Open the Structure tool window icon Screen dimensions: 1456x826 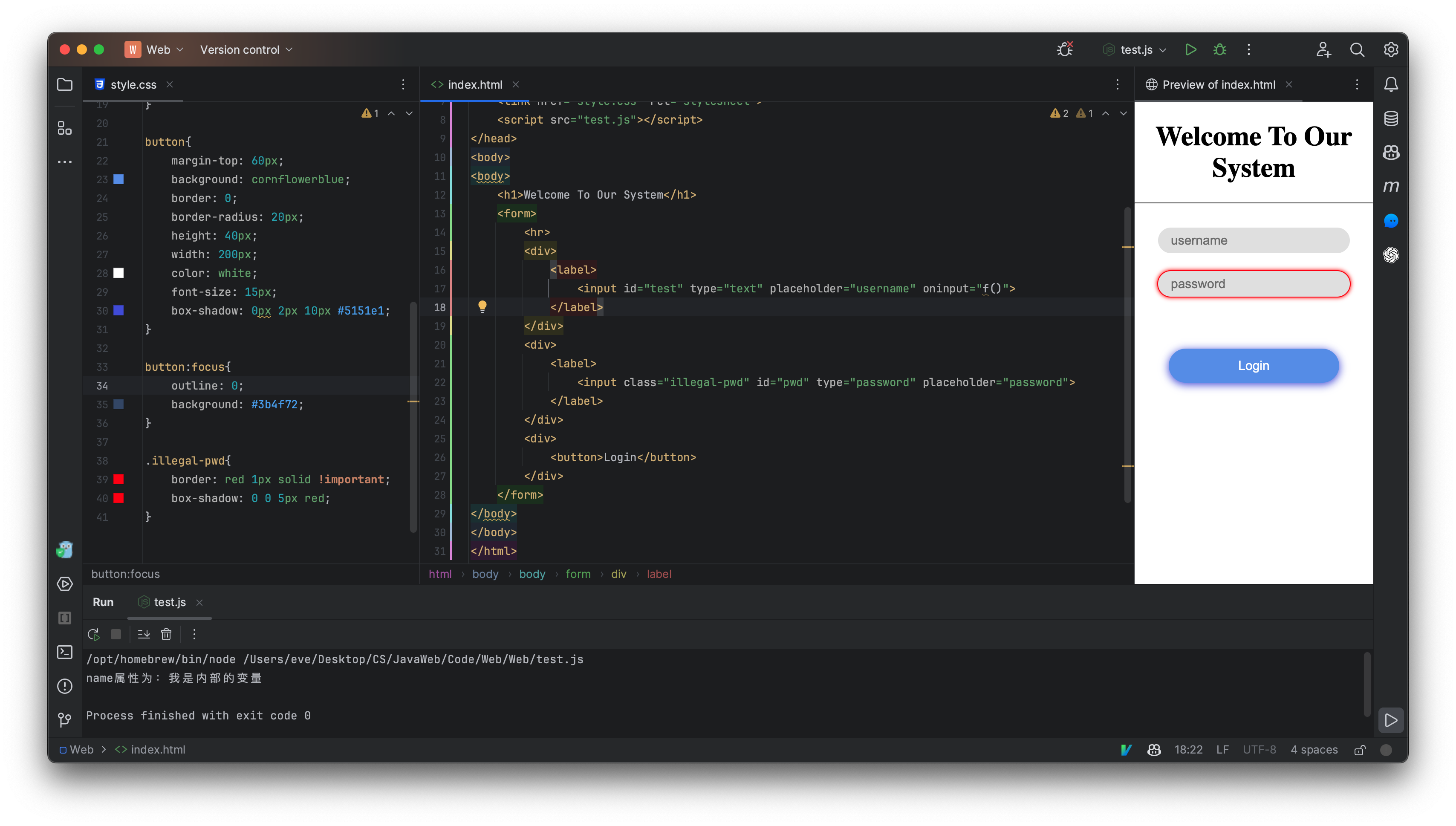[x=65, y=128]
